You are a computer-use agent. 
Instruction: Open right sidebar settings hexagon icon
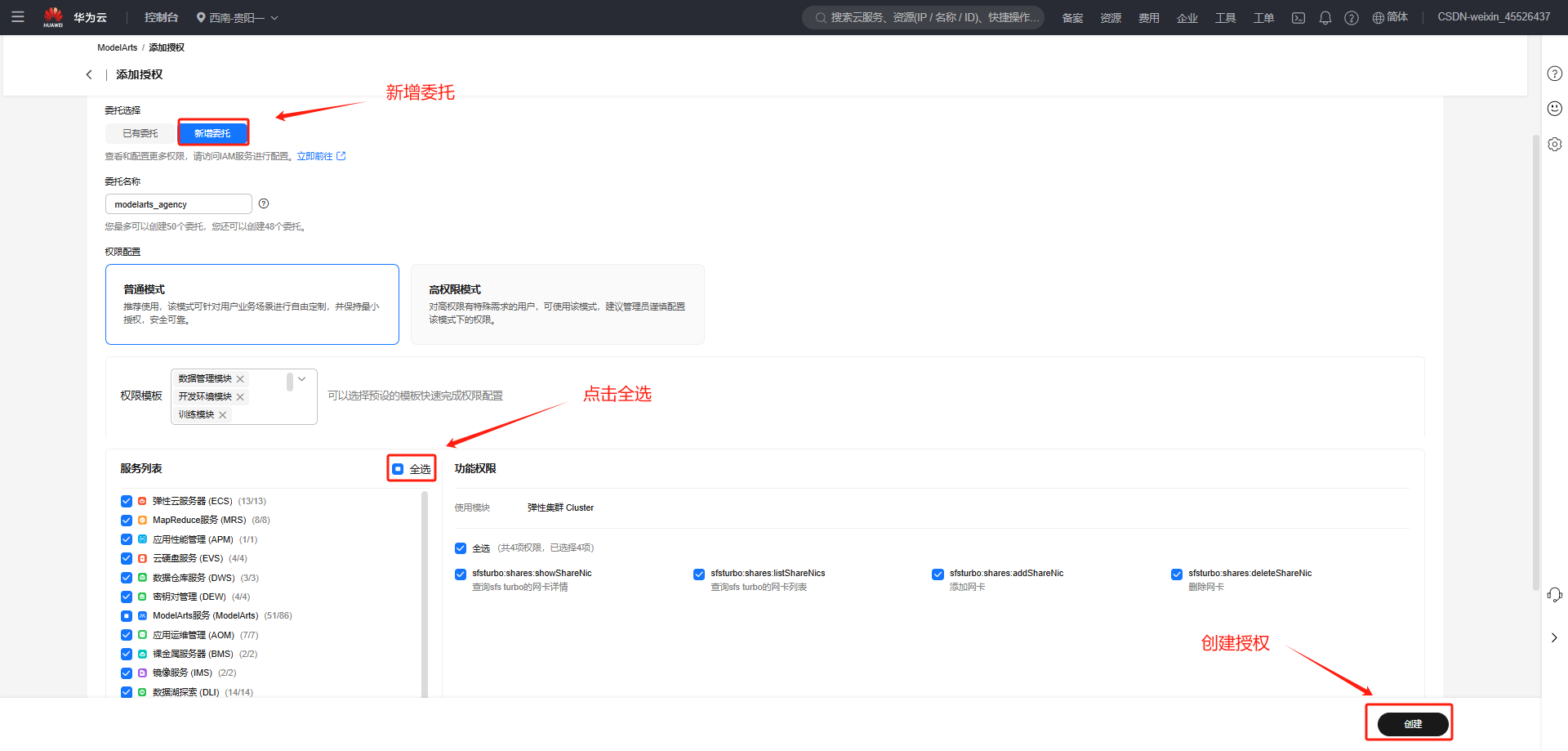1555,144
